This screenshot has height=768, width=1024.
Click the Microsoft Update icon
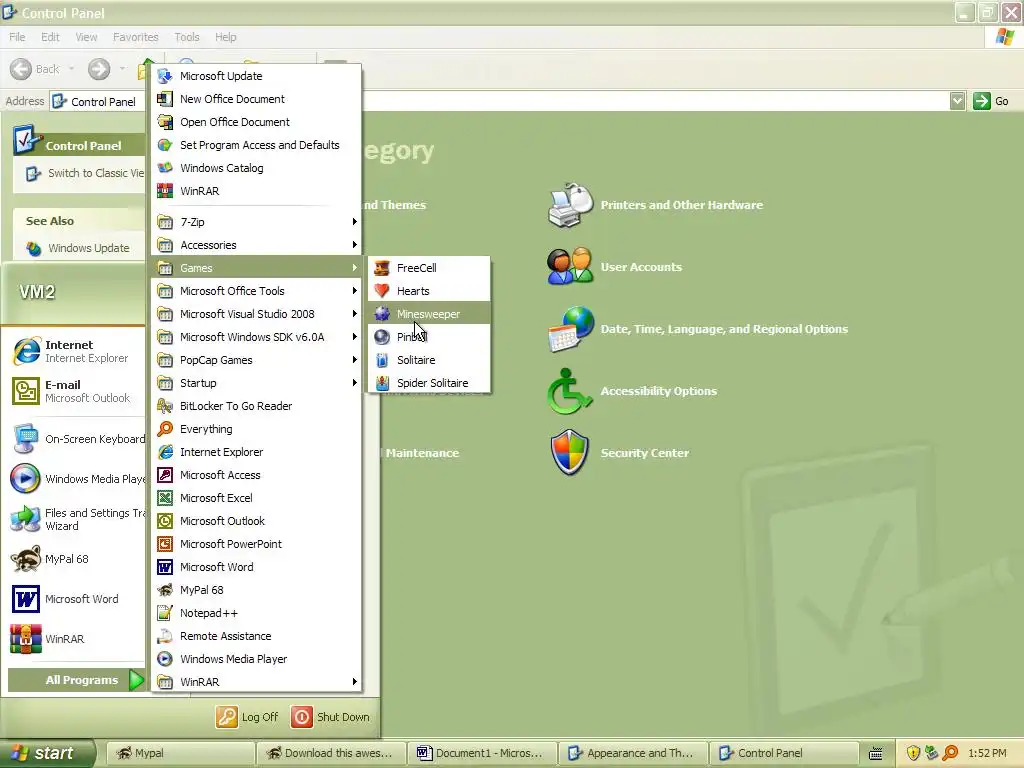[x=165, y=76]
